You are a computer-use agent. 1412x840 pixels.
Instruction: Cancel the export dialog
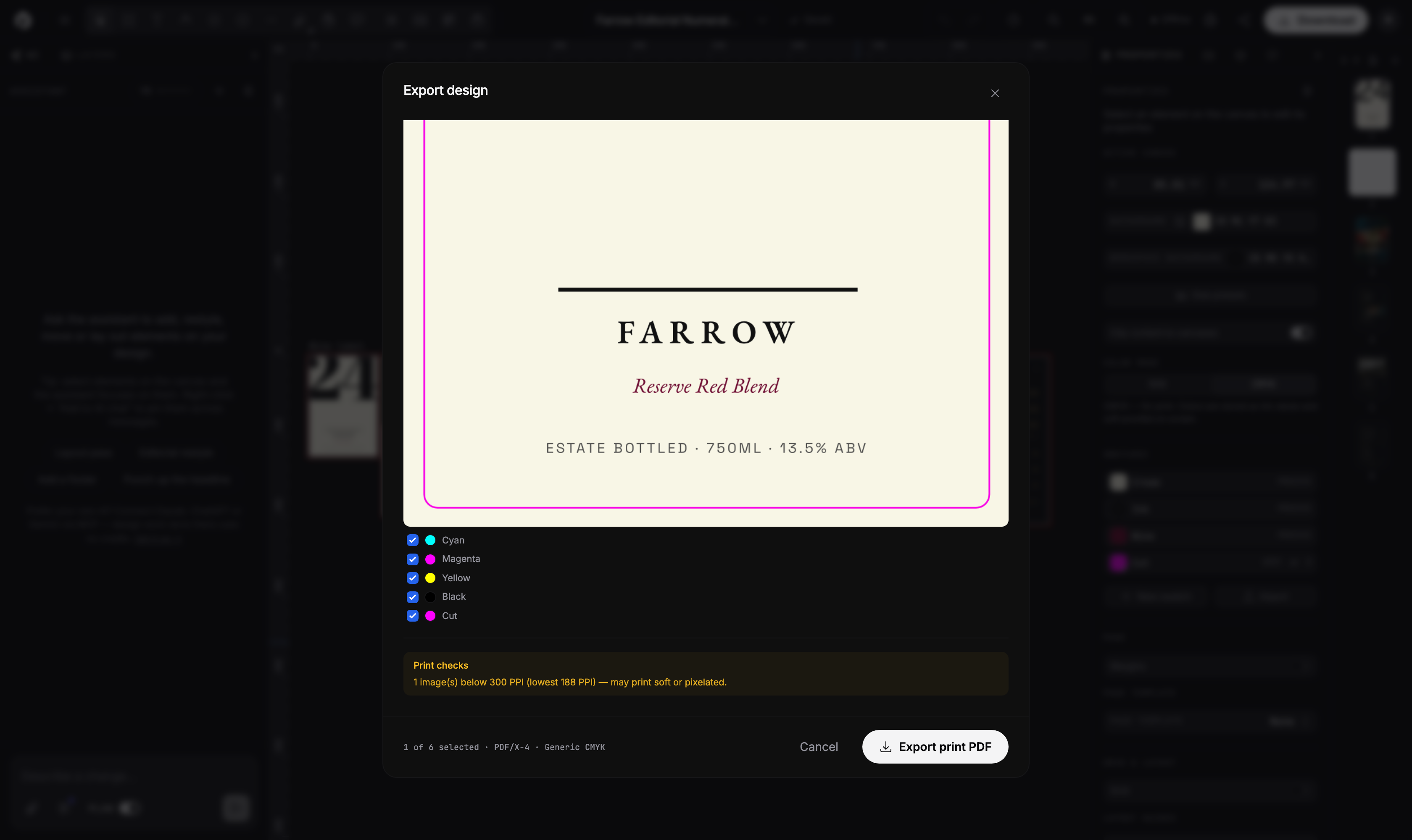[819, 747]
